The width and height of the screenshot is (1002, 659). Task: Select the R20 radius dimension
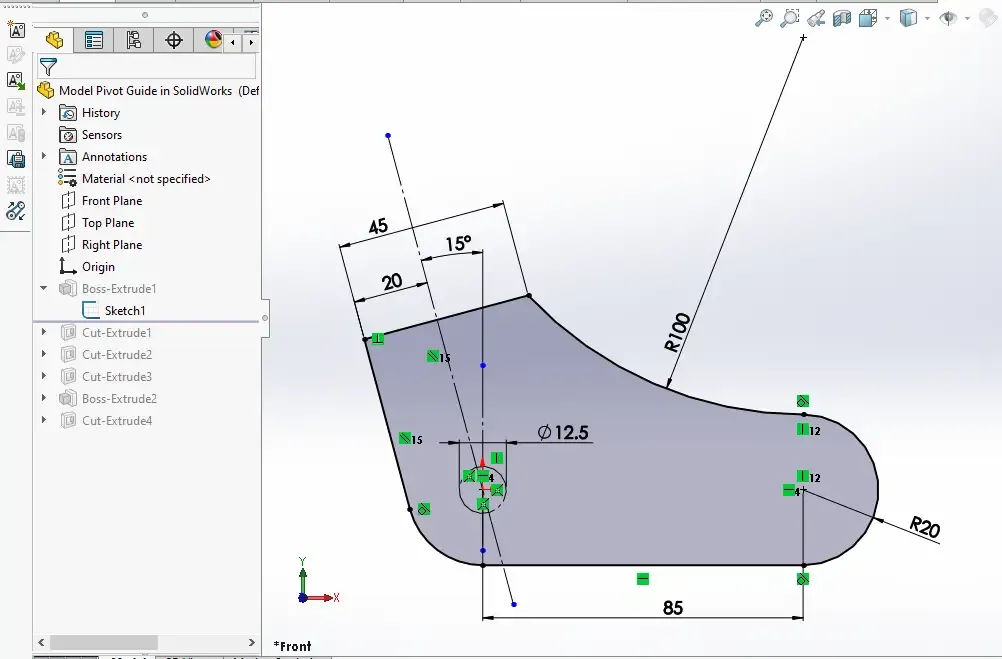point(925,527)
